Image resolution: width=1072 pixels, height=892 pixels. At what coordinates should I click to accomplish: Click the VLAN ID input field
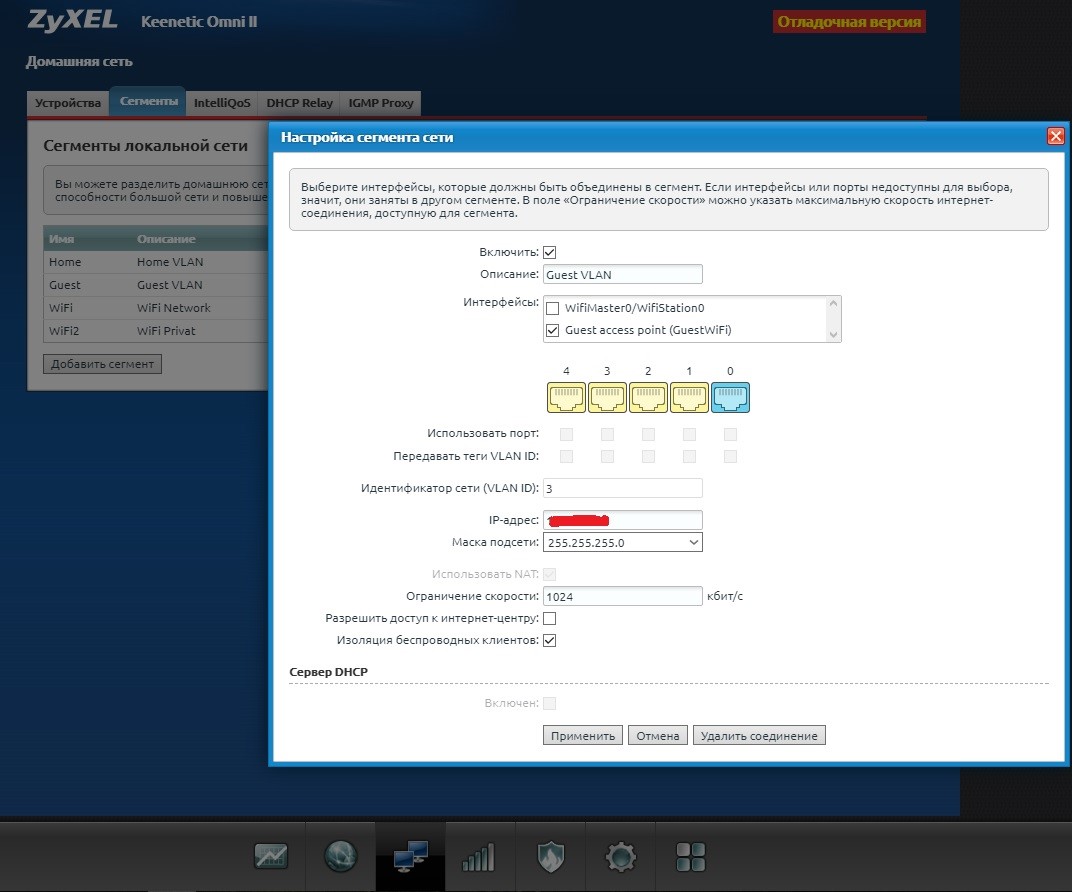click(623, 489)
